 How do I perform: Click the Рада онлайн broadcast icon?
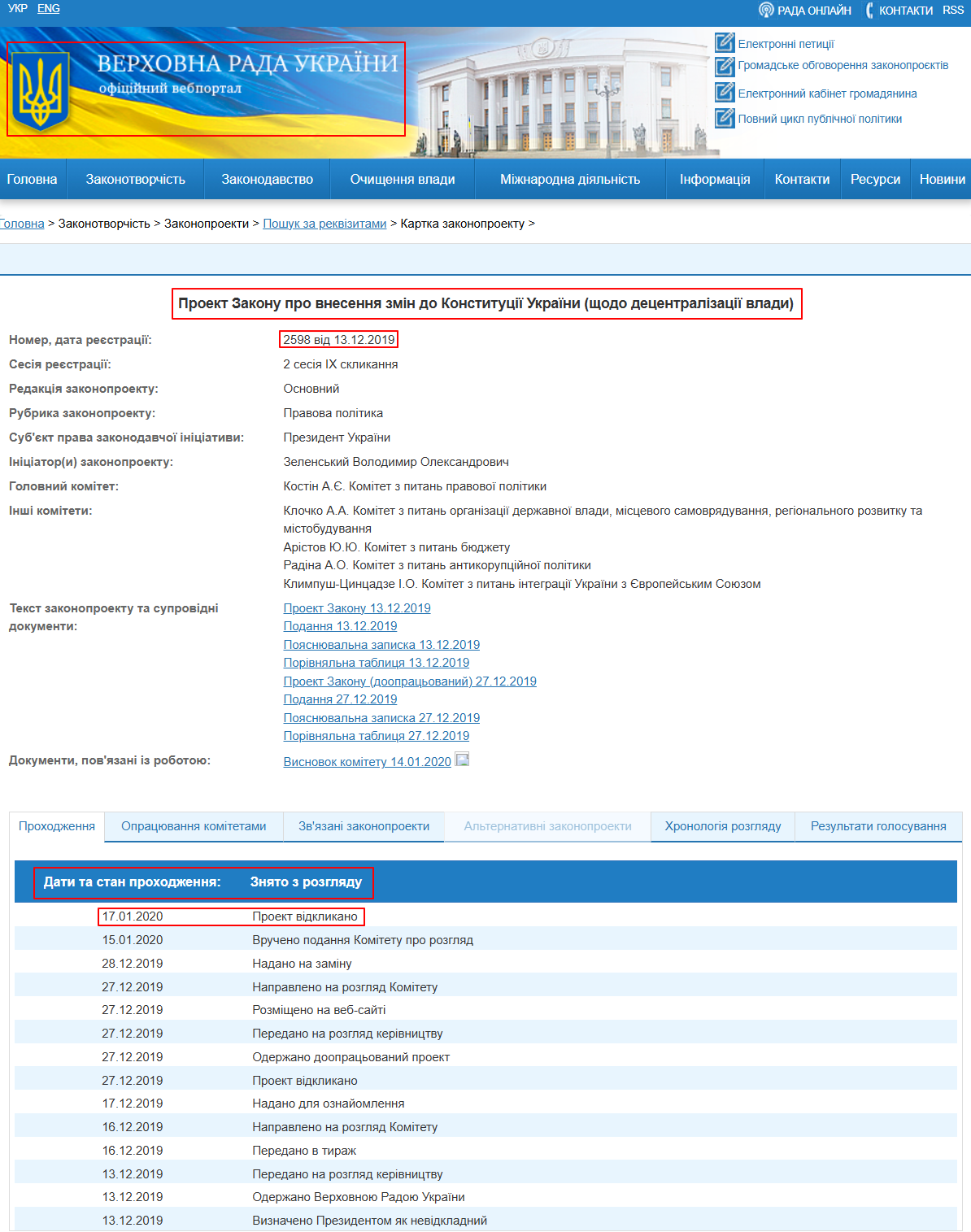pos(766,10)
